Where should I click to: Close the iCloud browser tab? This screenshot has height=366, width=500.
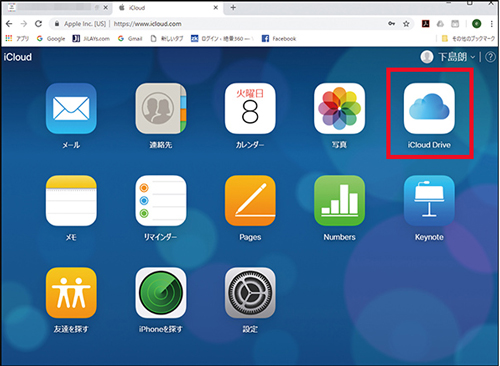tap(216, 8)
